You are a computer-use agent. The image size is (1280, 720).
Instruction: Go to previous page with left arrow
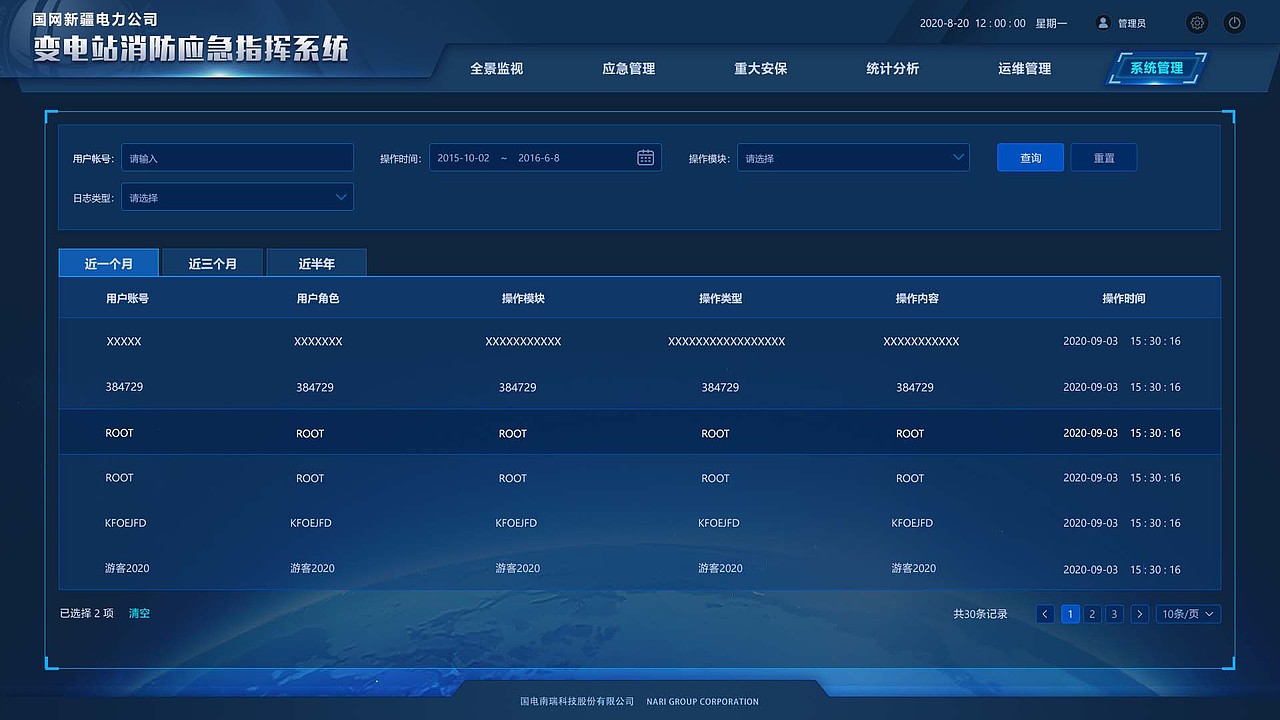tap(1045, 613)
